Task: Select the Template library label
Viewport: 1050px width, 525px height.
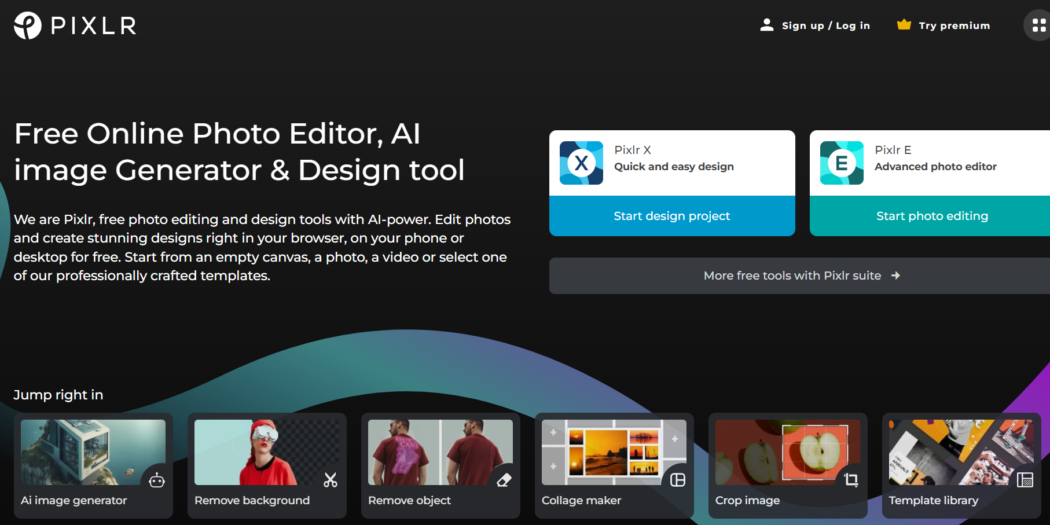Action: coord(933,500)
